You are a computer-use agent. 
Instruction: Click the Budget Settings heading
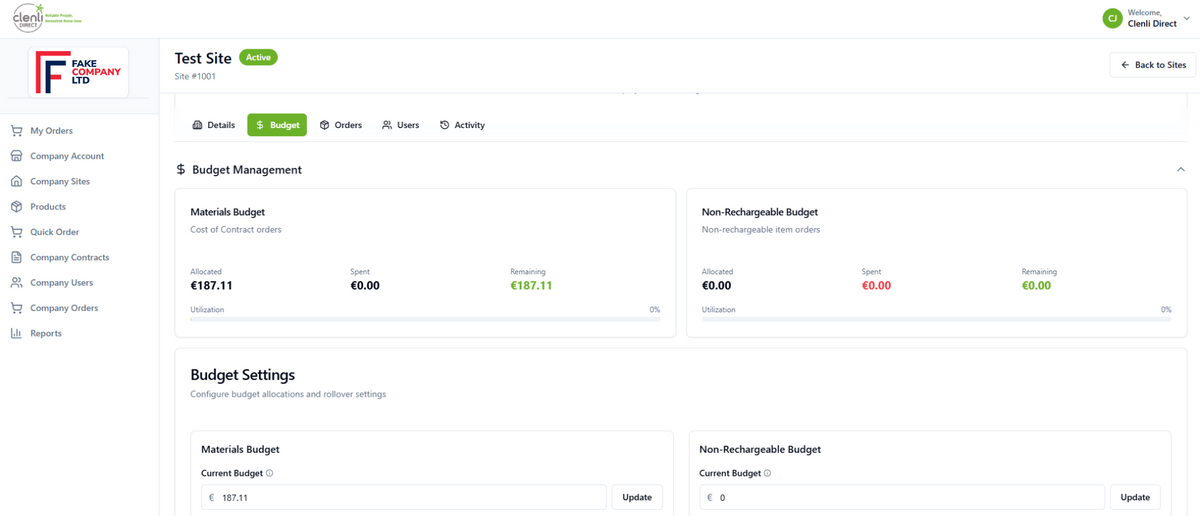(x=243, y=375)
